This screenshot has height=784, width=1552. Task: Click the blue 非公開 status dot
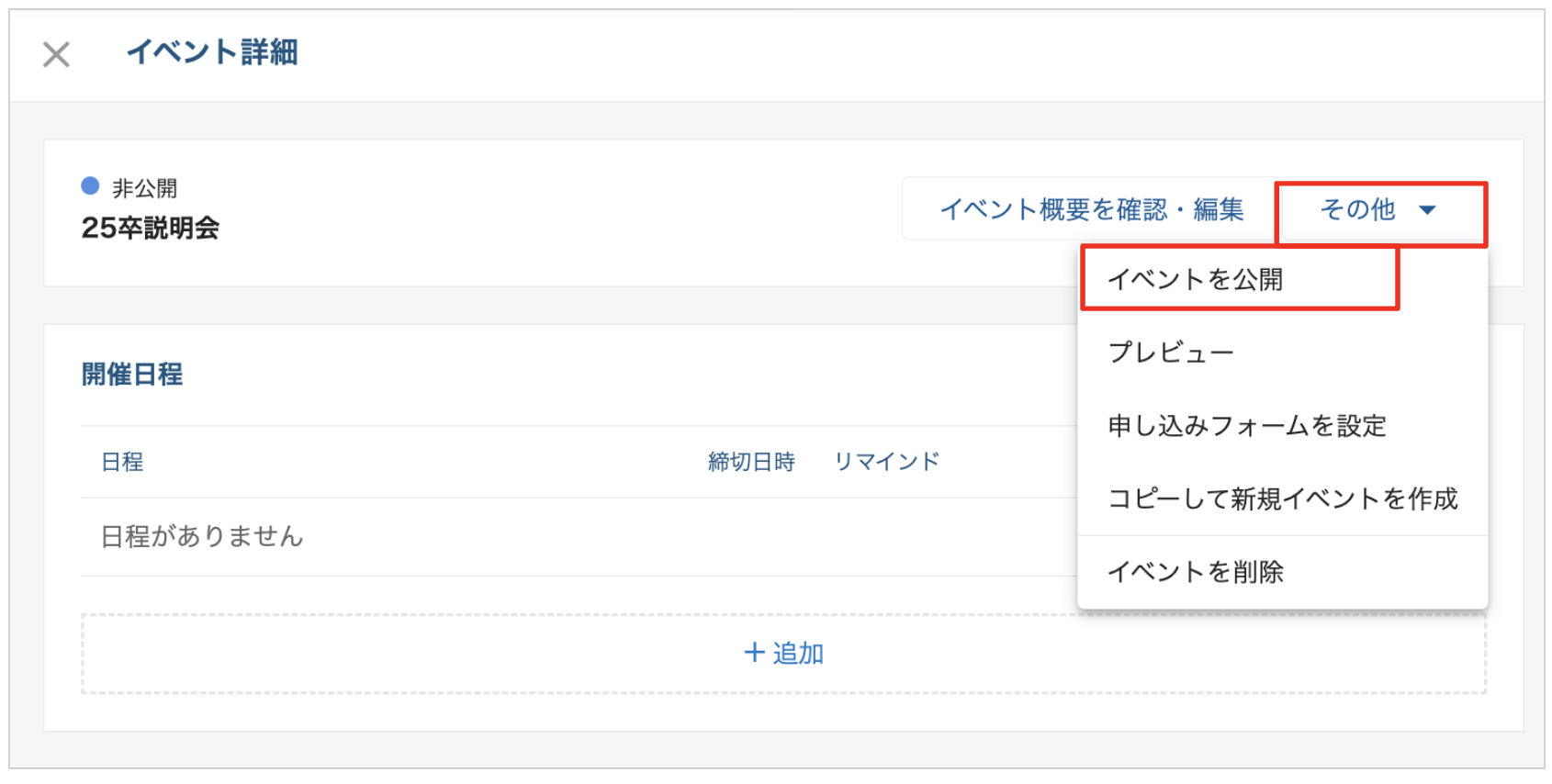pos(90,186)
